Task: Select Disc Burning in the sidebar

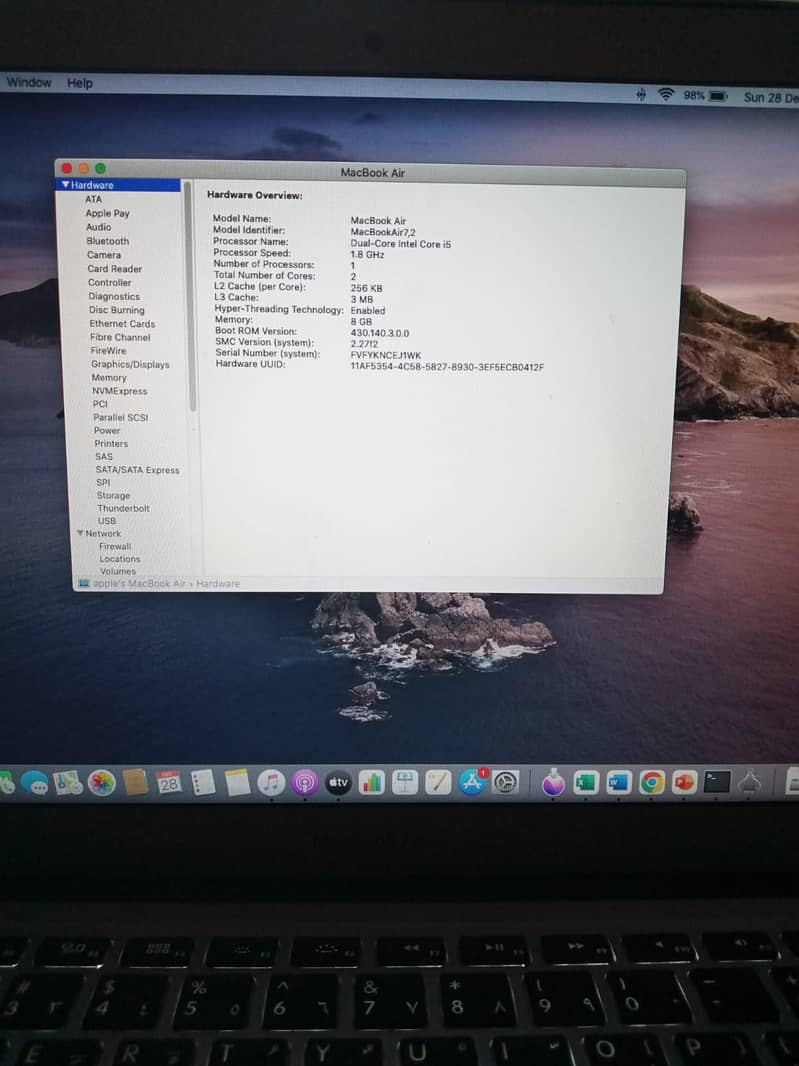Action: 116,310
